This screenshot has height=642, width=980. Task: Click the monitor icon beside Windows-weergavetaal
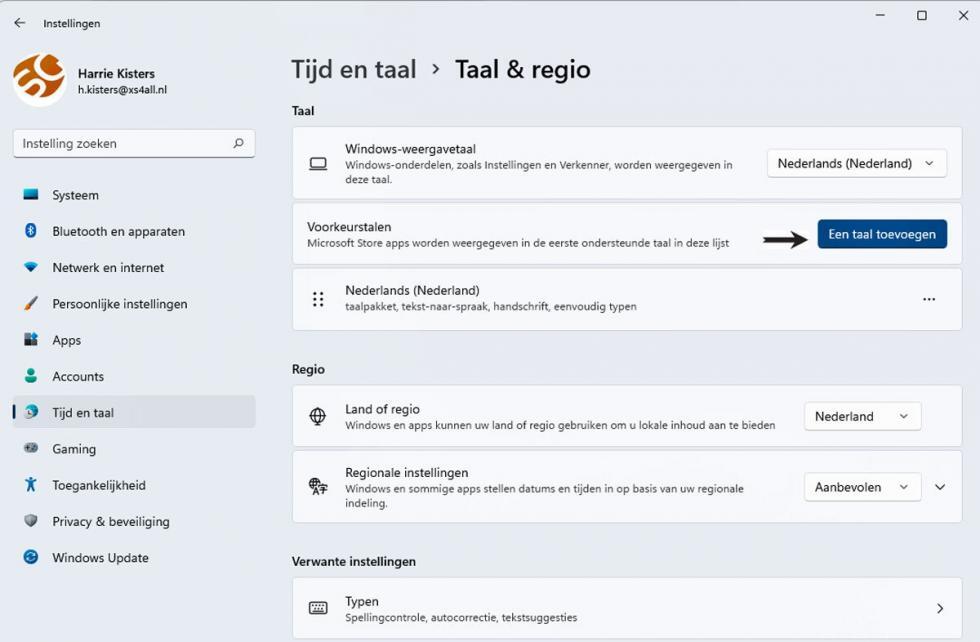click(318, 163)
